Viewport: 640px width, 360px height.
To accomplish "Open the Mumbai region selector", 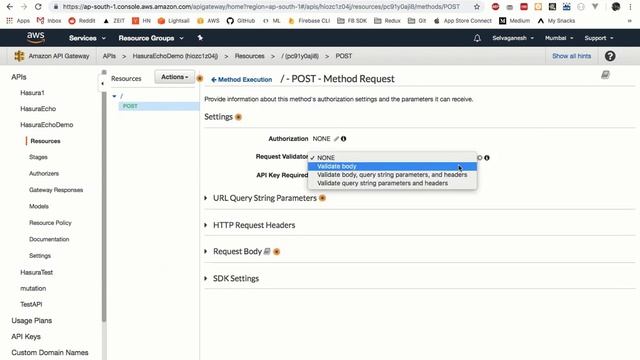I will [x=559, y=38].
